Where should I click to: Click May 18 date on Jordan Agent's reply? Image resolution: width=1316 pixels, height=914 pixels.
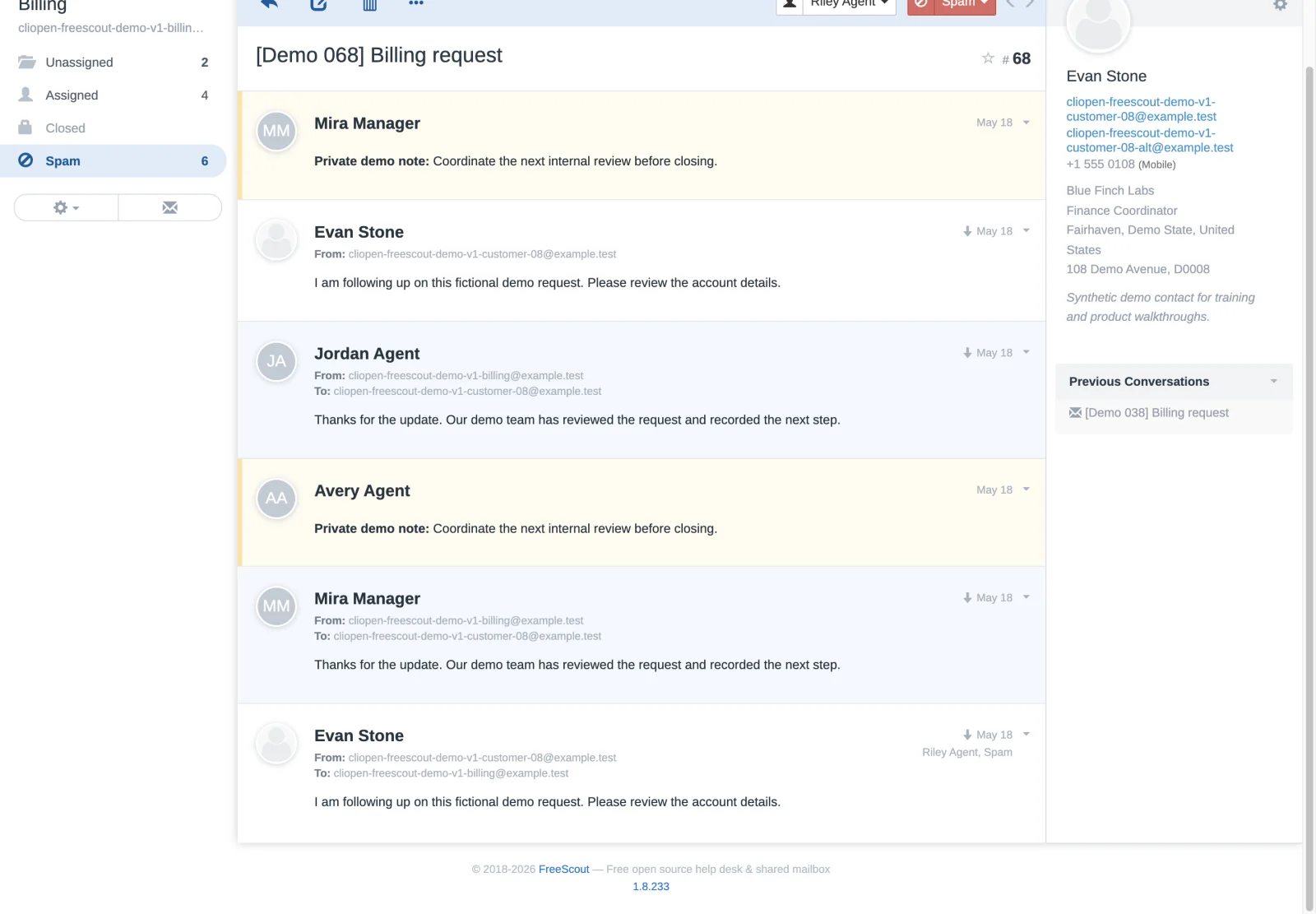click(994, 353)
